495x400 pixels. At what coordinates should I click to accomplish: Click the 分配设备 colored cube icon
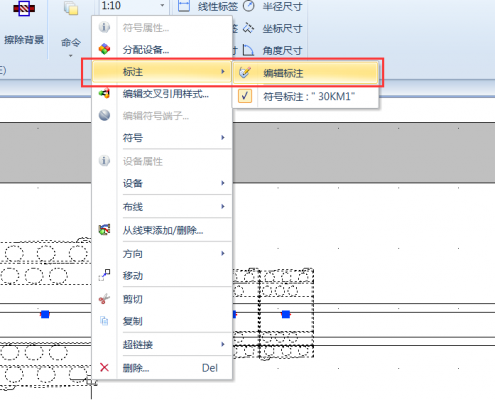pos(104,49)
